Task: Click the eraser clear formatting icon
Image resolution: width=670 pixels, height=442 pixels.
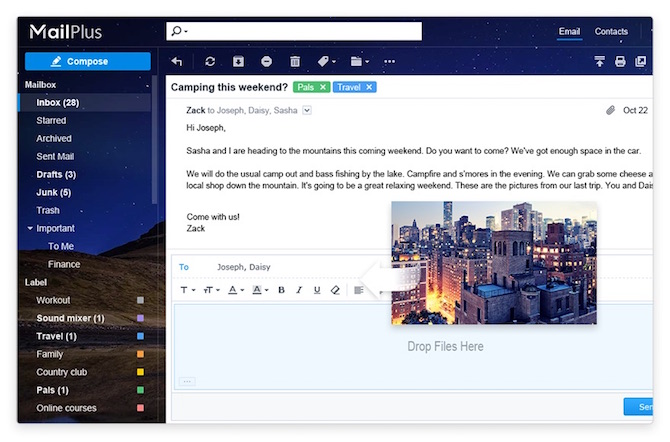Action: pyautogui.click(x=335, y=290)
